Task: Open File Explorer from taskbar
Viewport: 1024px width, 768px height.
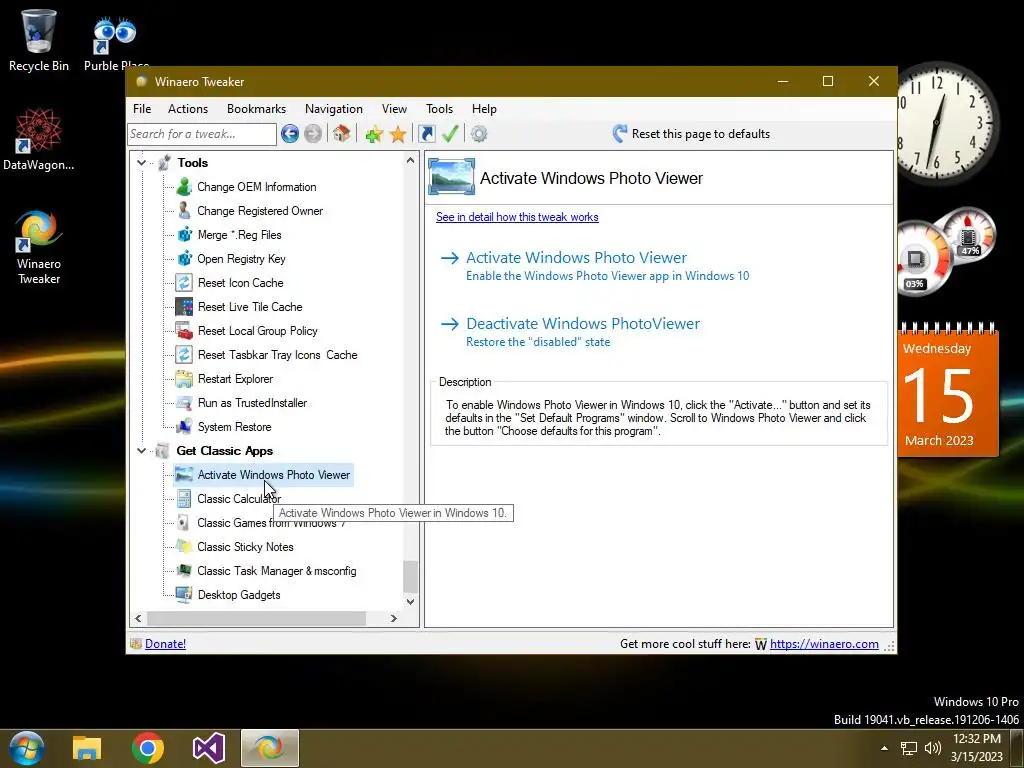Action: (87, 748)
